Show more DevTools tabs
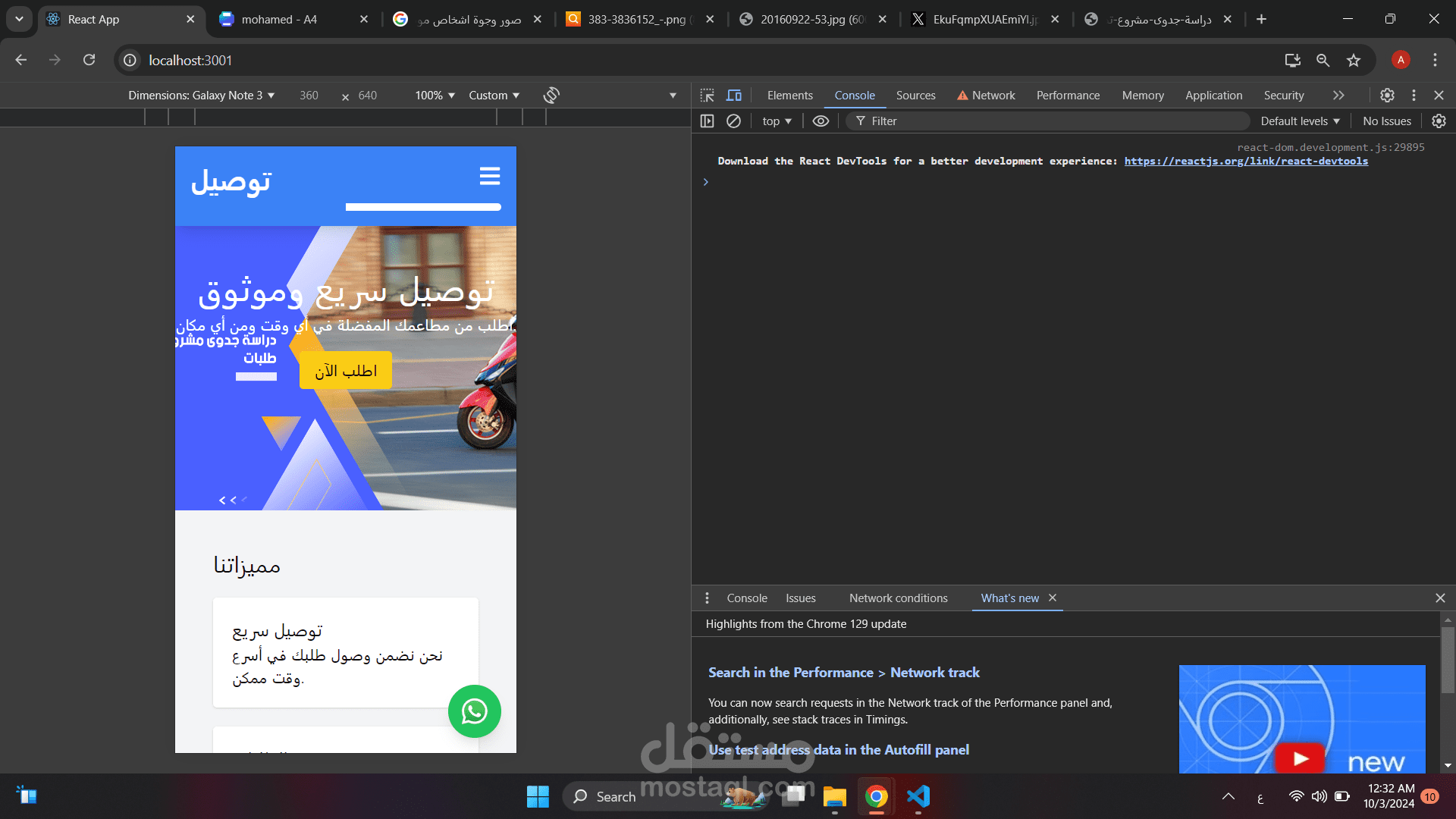Viewport: 1456px width, 819px height. coord(1338,95)
